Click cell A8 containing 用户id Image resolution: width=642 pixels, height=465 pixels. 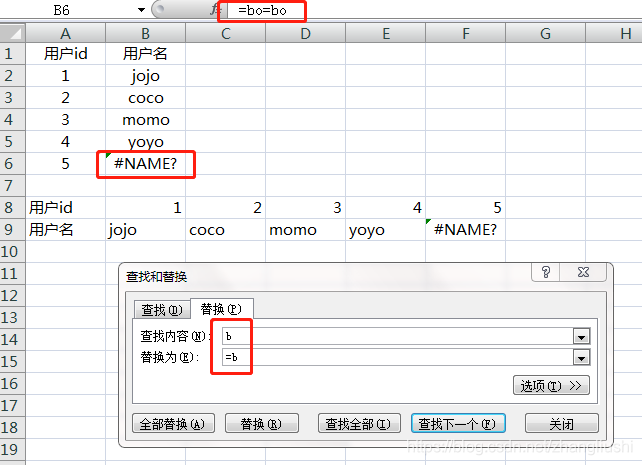pyautogui.click(x=66, y=208)
